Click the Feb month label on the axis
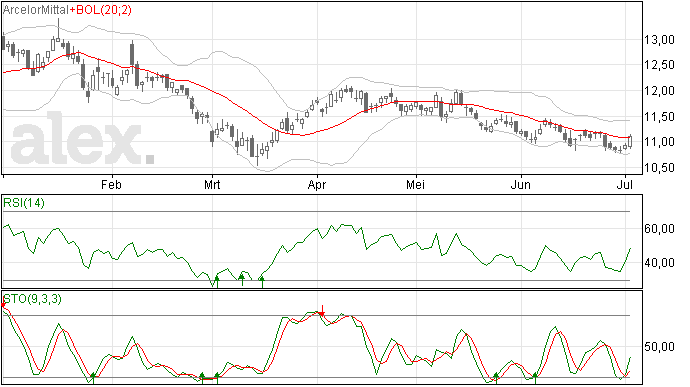 pyautogui.click(x=111, y=184)
